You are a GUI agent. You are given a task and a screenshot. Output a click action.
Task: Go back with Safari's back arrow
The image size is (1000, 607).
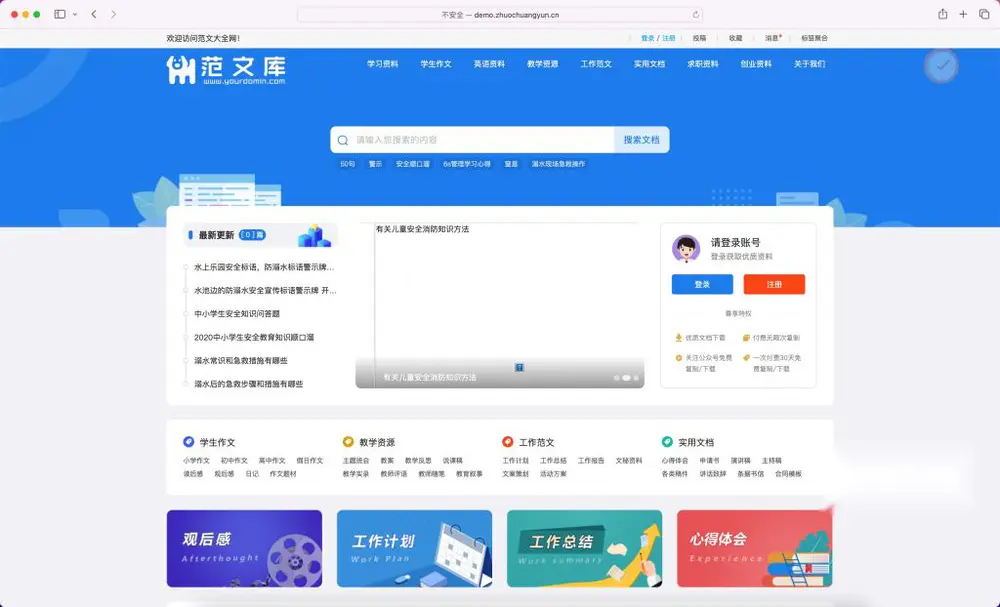tap(94, 14)
